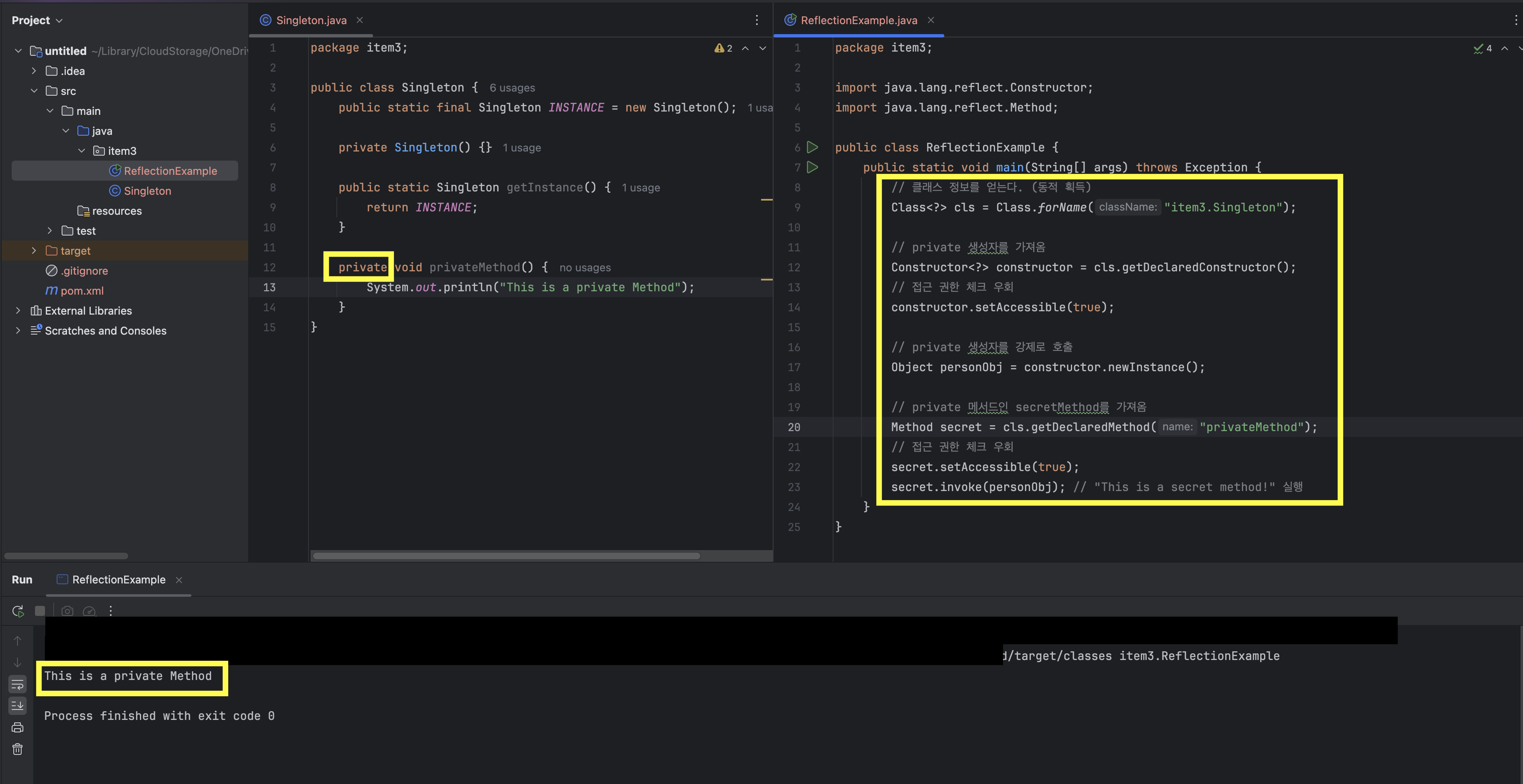Screen dimensions: 1523x784
Task: Click the scroll up arrow in console
Action: point(18,641)
